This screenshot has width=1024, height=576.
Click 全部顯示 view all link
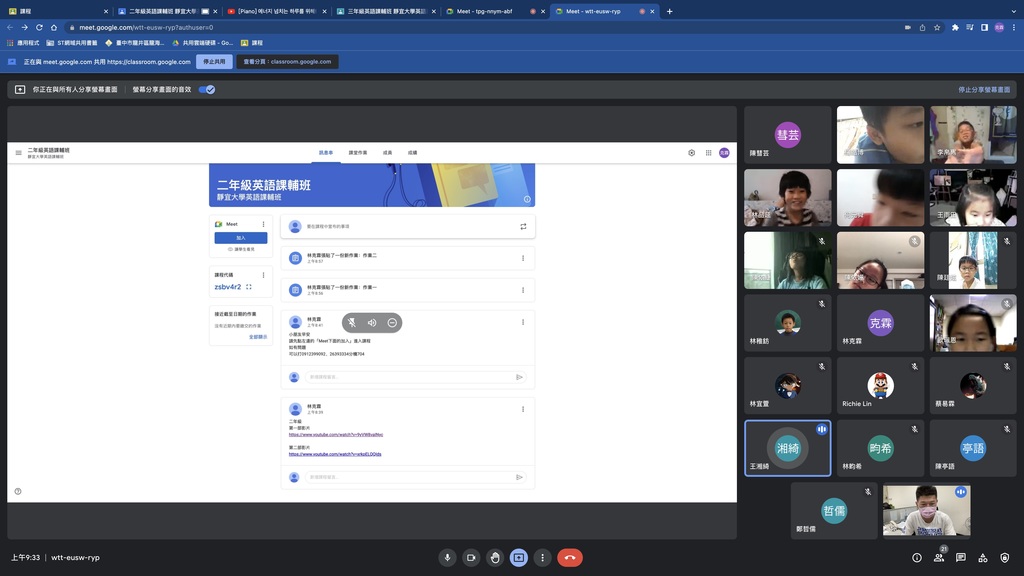258,337
